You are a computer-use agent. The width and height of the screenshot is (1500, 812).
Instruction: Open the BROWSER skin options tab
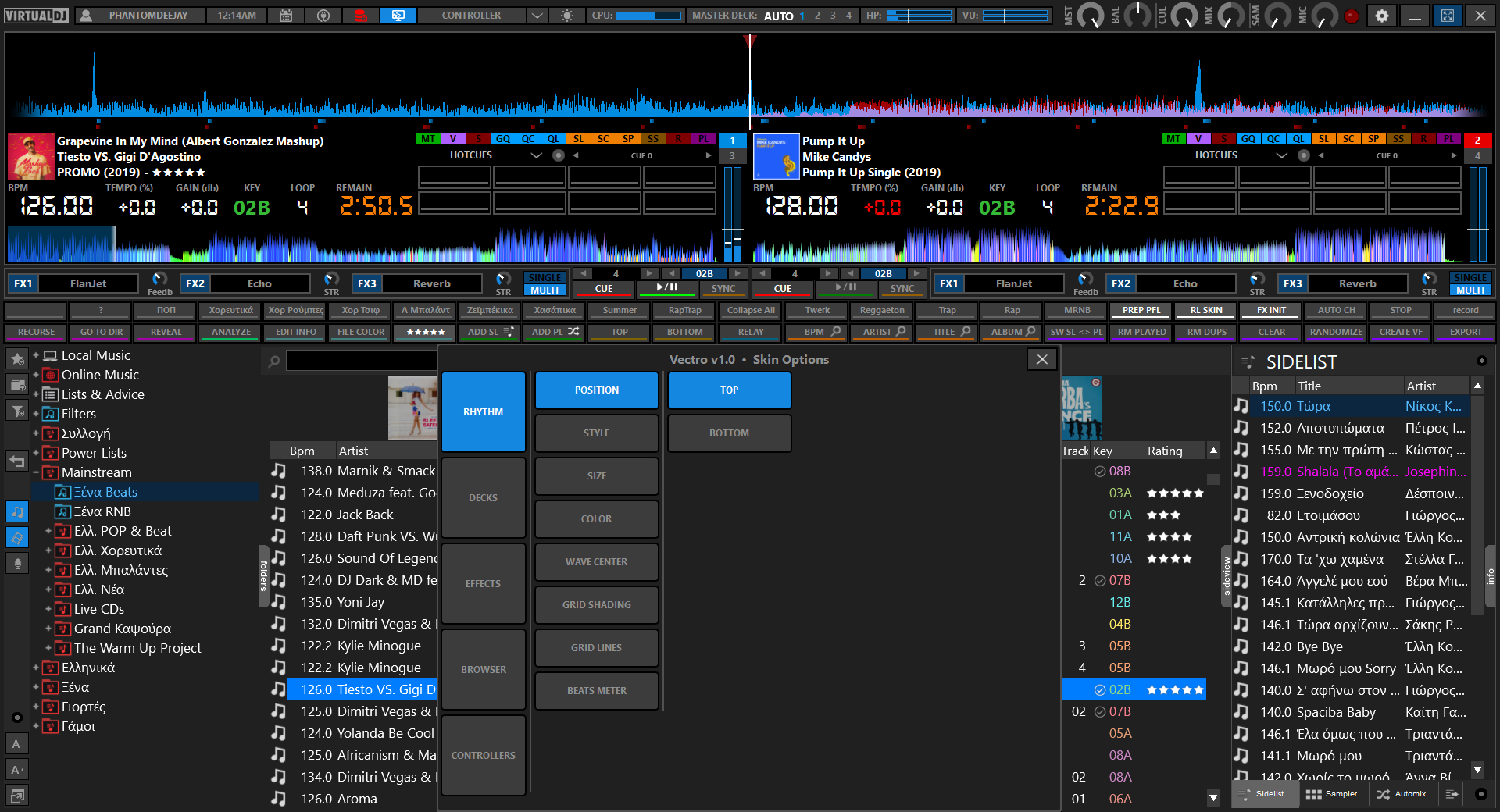pyautogui.click(x=483, y=669)
